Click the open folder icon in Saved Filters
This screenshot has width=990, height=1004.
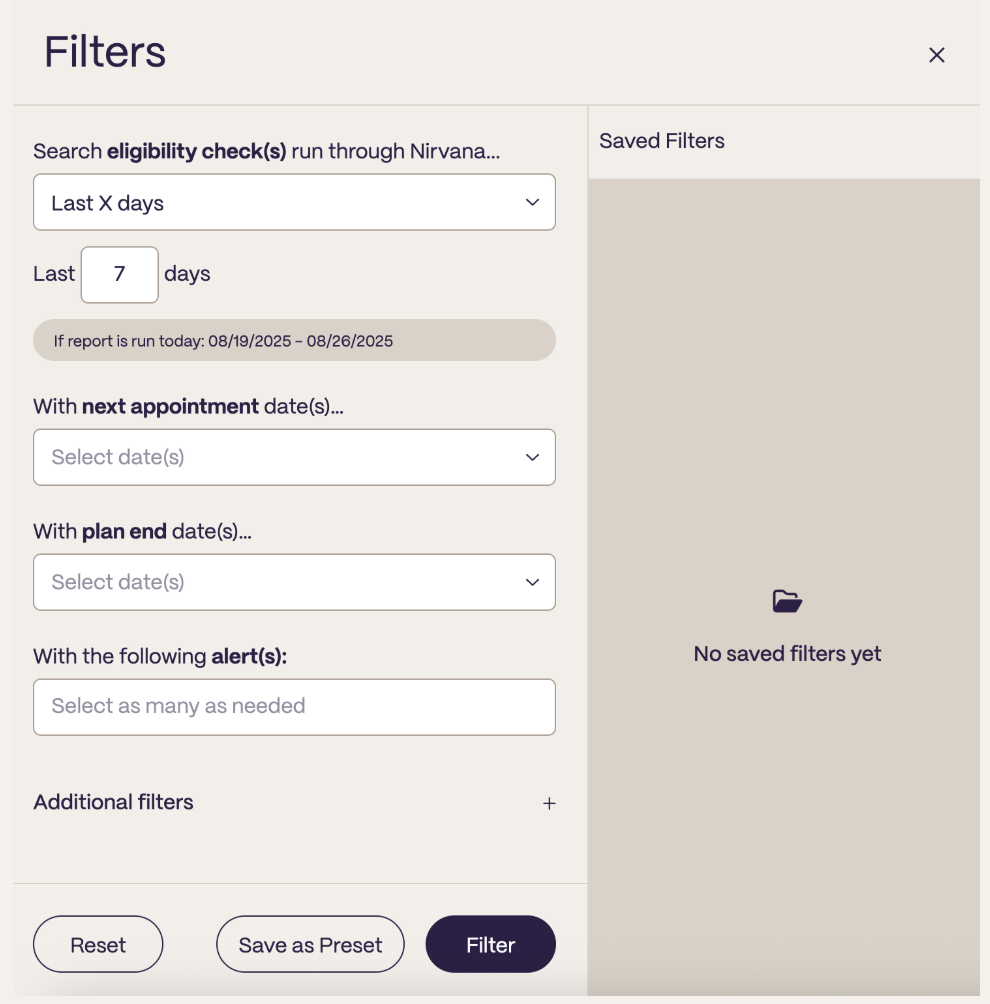click(787, 601)
